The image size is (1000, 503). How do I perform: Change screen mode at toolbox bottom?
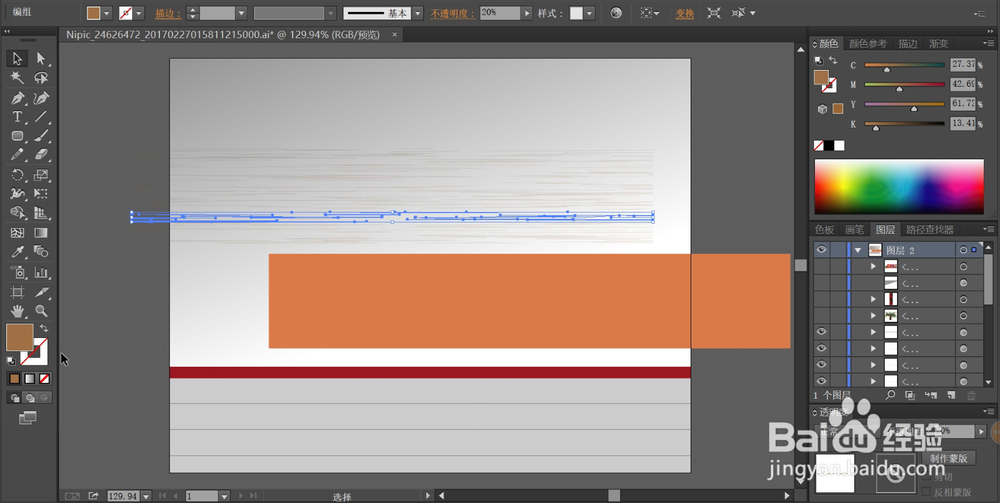(x=27, y=418)
